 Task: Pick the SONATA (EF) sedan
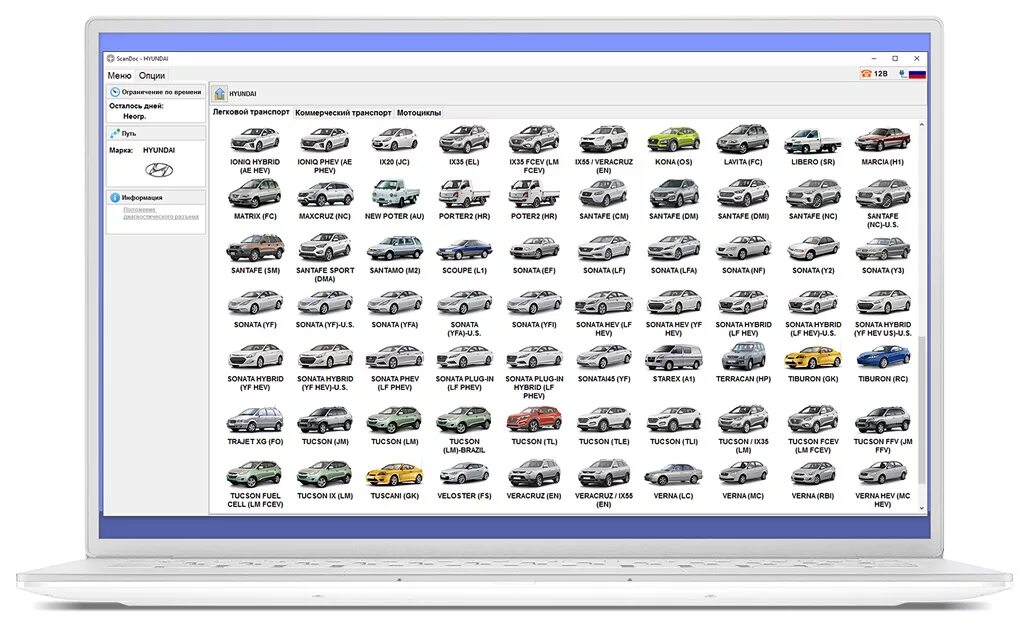tap(534, 254)
